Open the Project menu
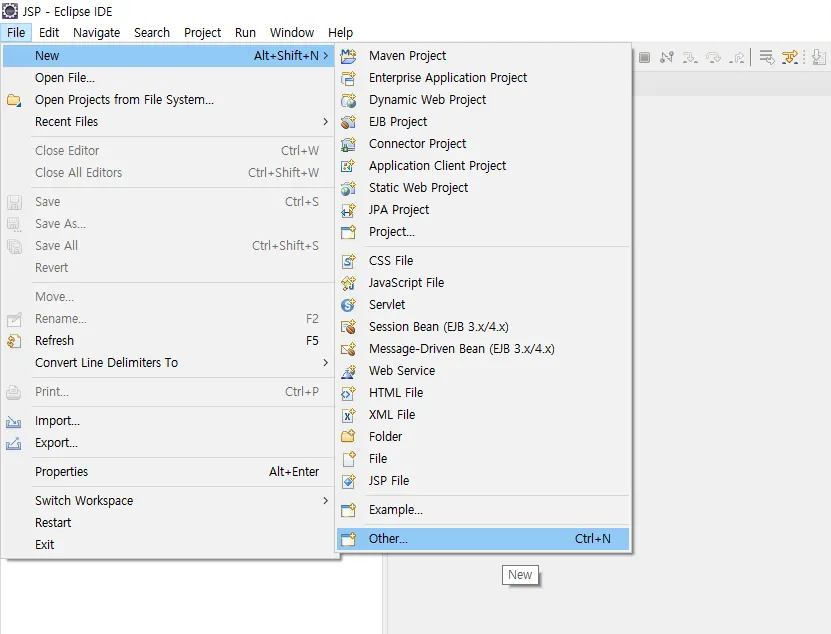 click(202, 33)
